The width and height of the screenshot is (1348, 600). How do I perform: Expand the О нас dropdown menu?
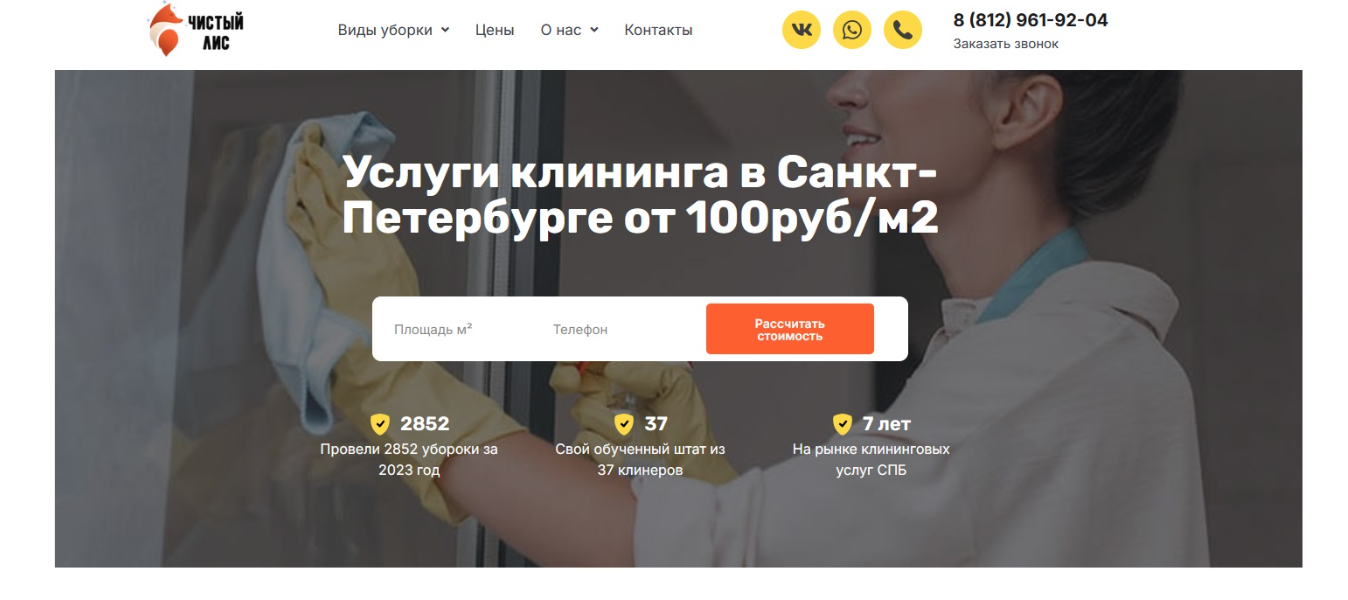click(569, 30)
